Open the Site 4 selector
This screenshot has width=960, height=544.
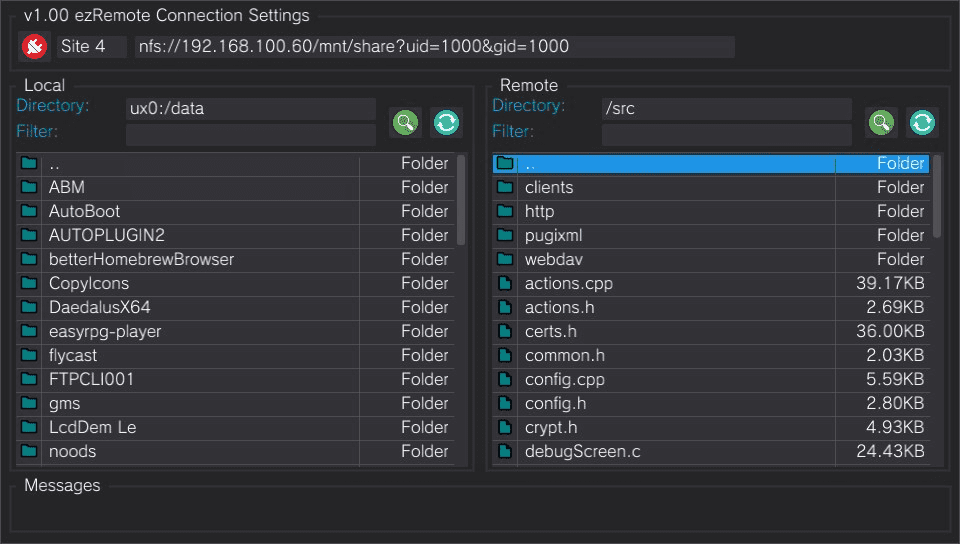[91, 47]
